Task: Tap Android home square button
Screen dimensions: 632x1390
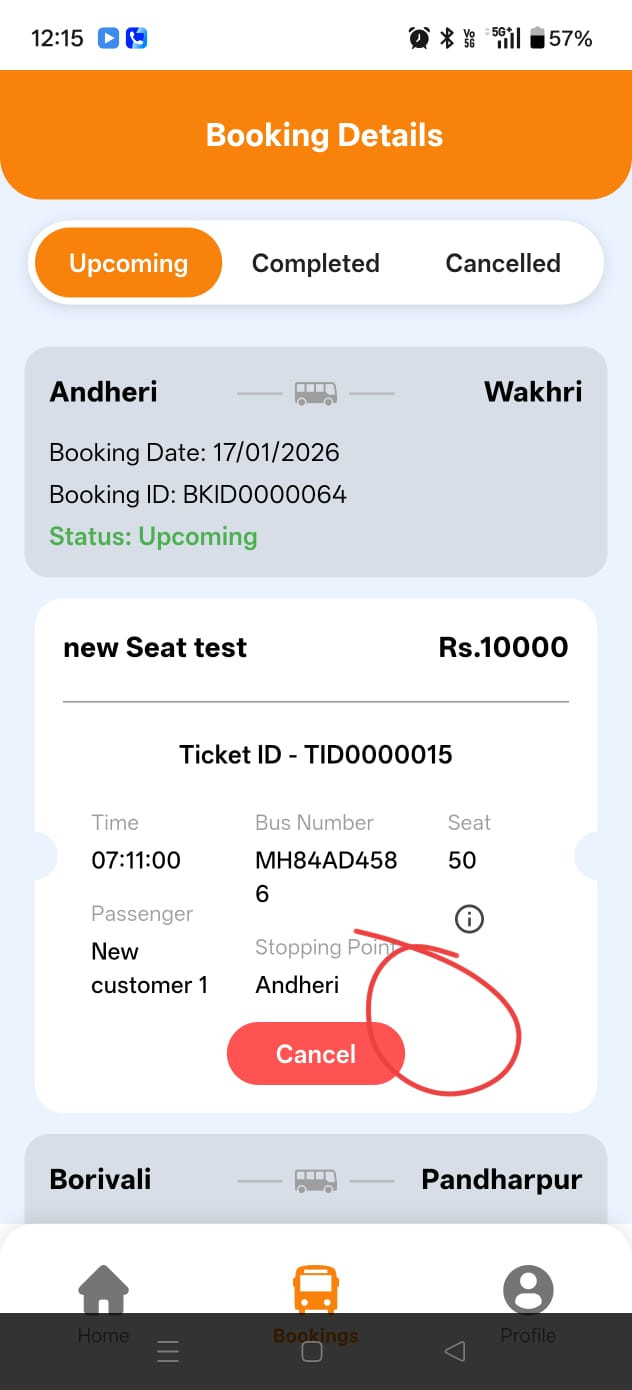Action: (312, 1352)
